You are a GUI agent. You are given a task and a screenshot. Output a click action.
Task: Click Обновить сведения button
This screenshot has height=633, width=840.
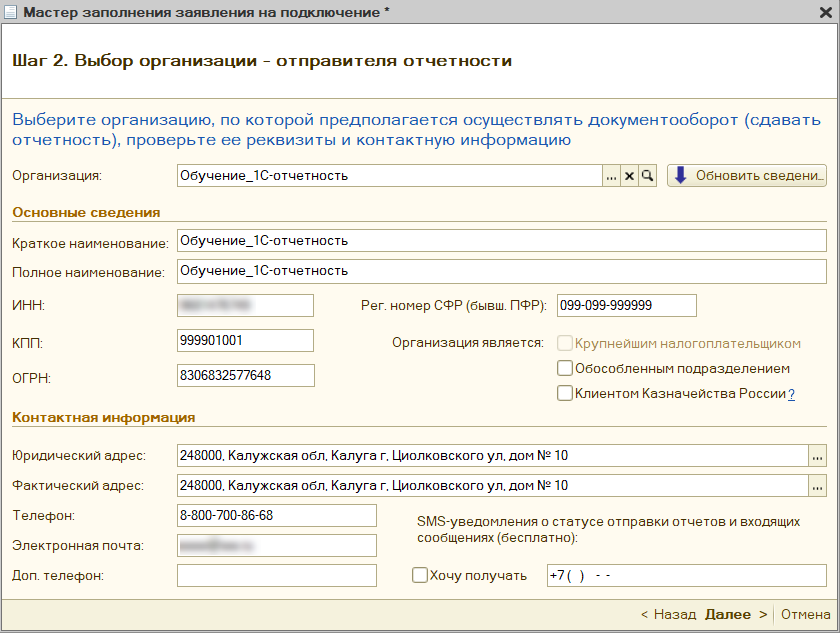747,176
